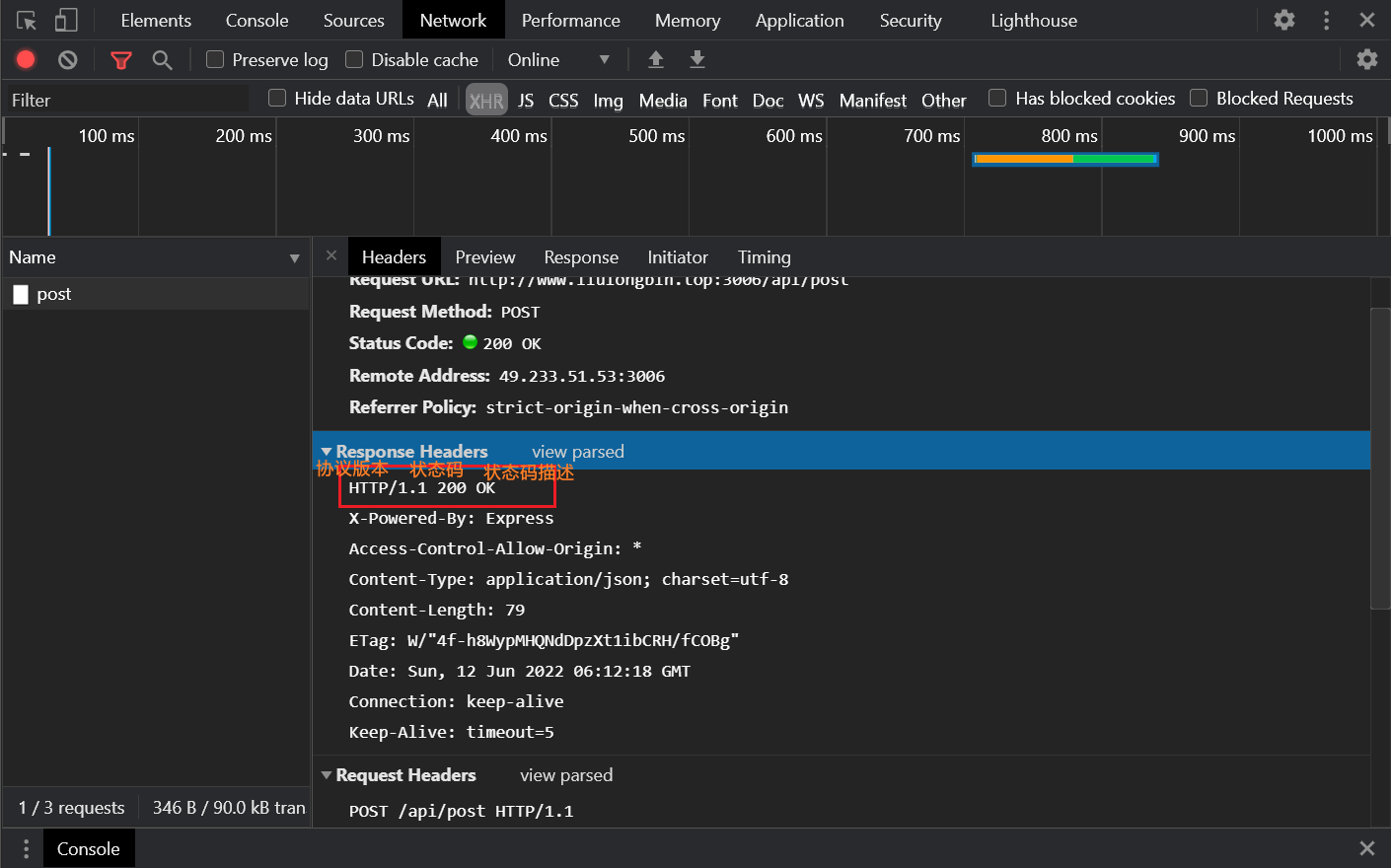The image size is (1391, 868).
Task: Import HAR file with upload arrow
Action: click(656, 60)
